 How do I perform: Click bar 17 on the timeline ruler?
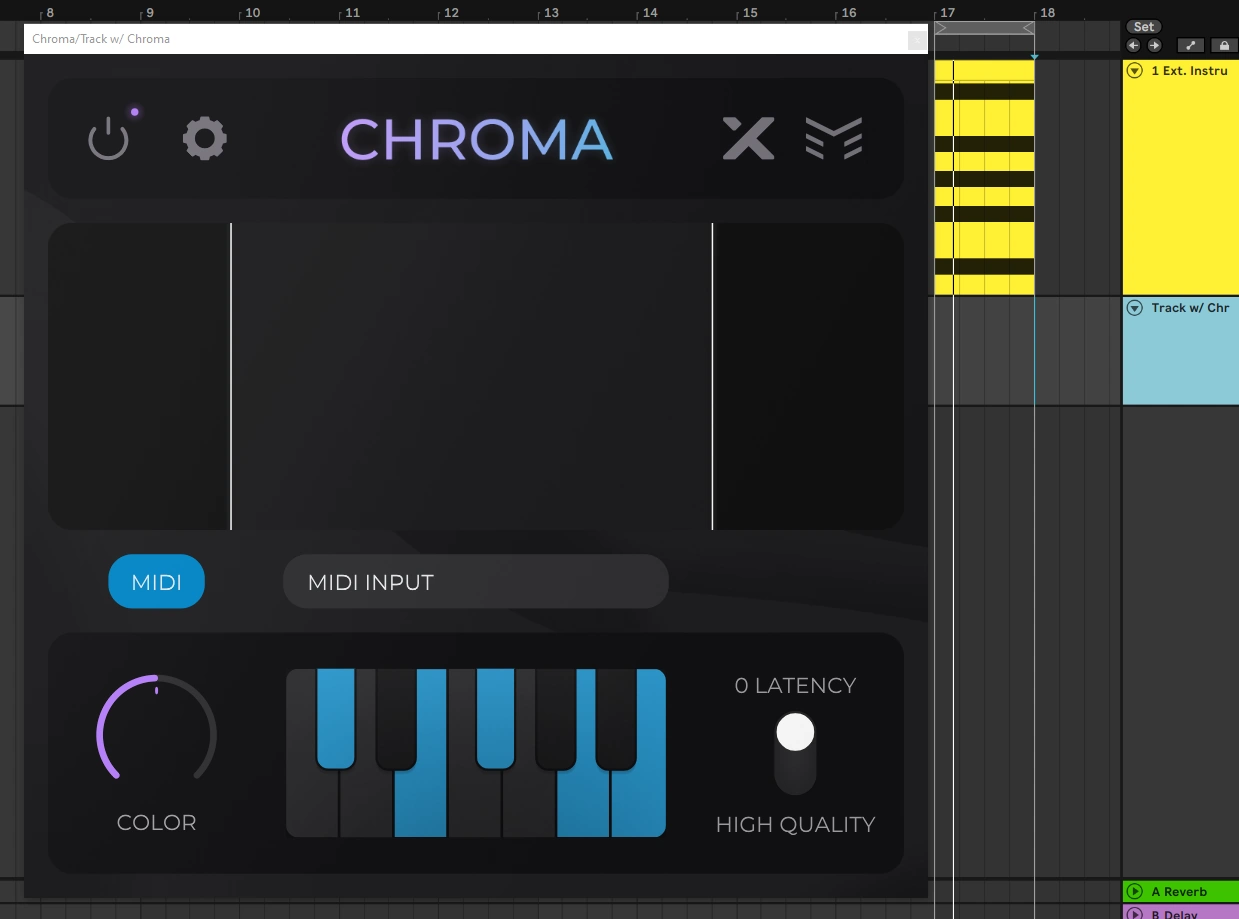(x=947, y=13)
